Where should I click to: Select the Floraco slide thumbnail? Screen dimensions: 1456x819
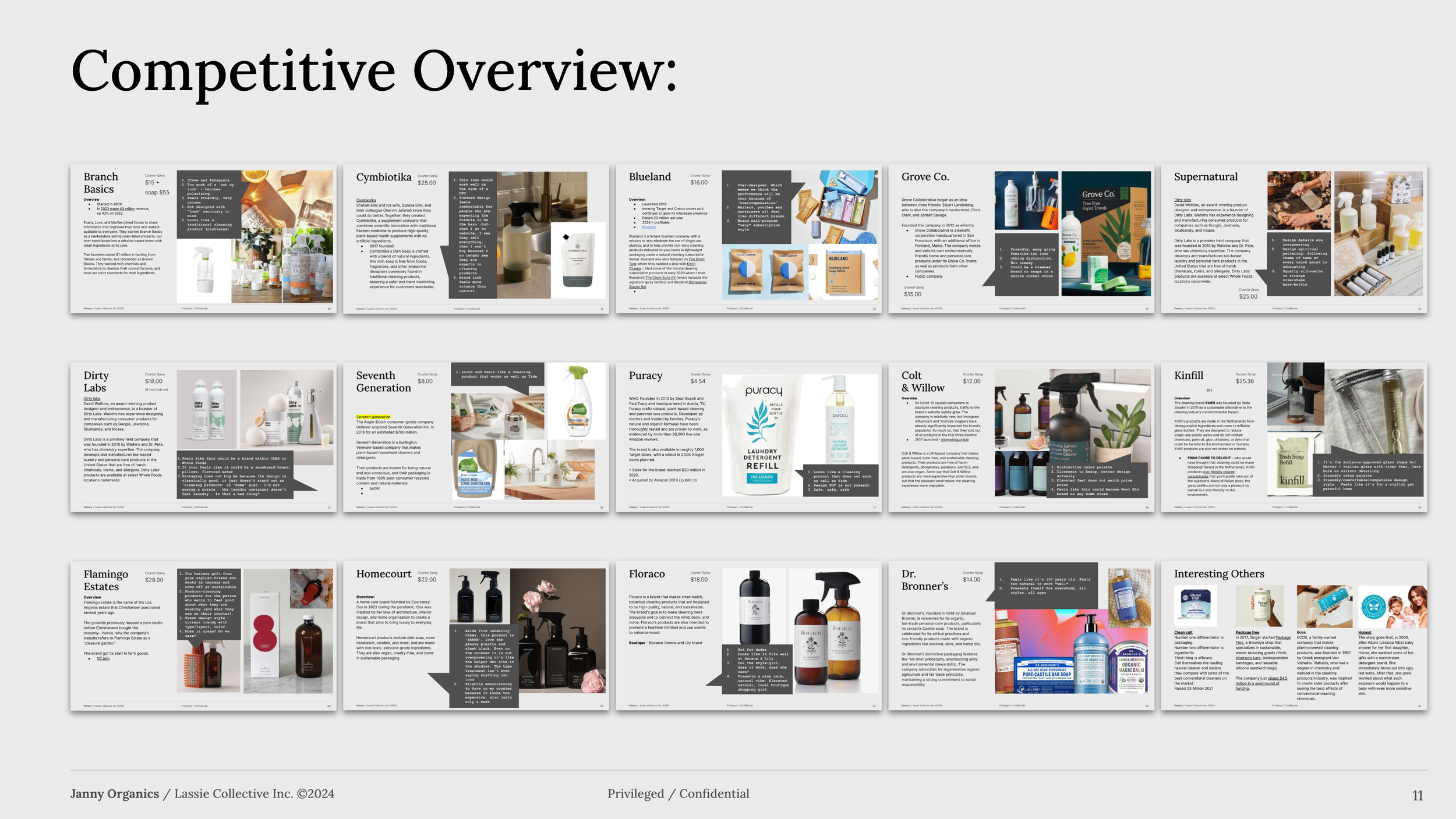click(748, 636)
